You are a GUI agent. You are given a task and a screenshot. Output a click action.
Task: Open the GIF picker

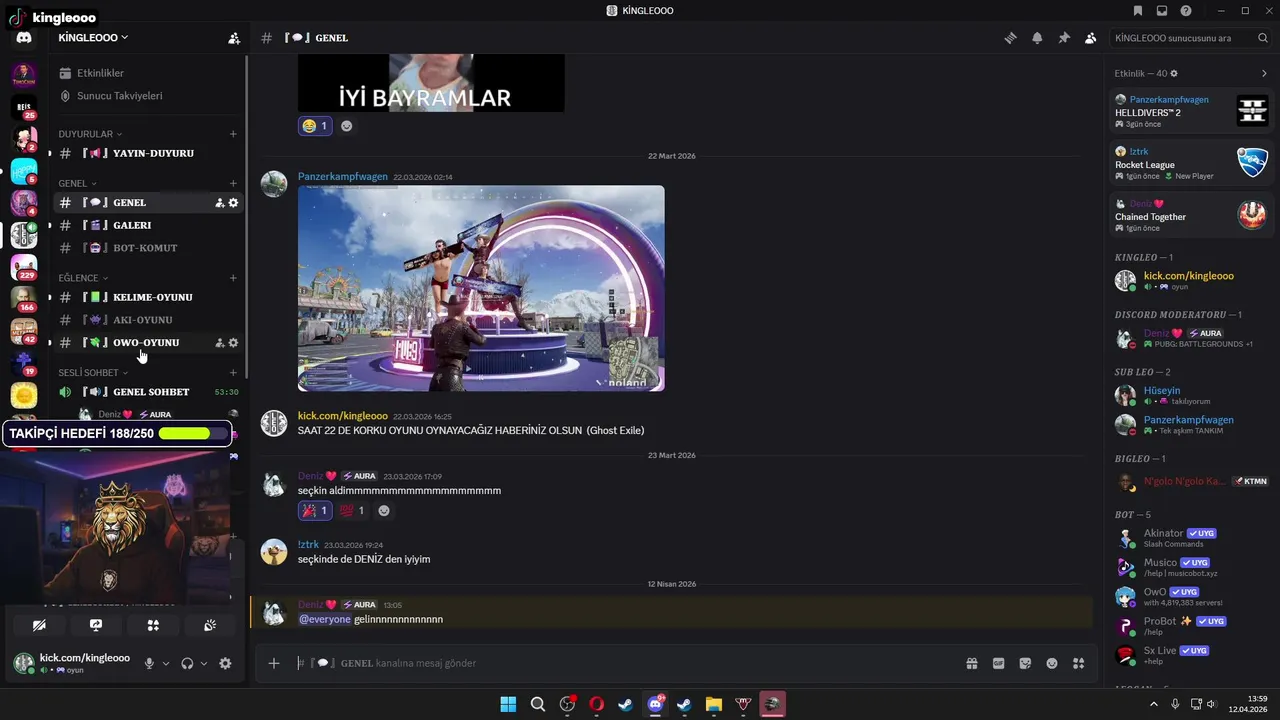click(998, 663)
